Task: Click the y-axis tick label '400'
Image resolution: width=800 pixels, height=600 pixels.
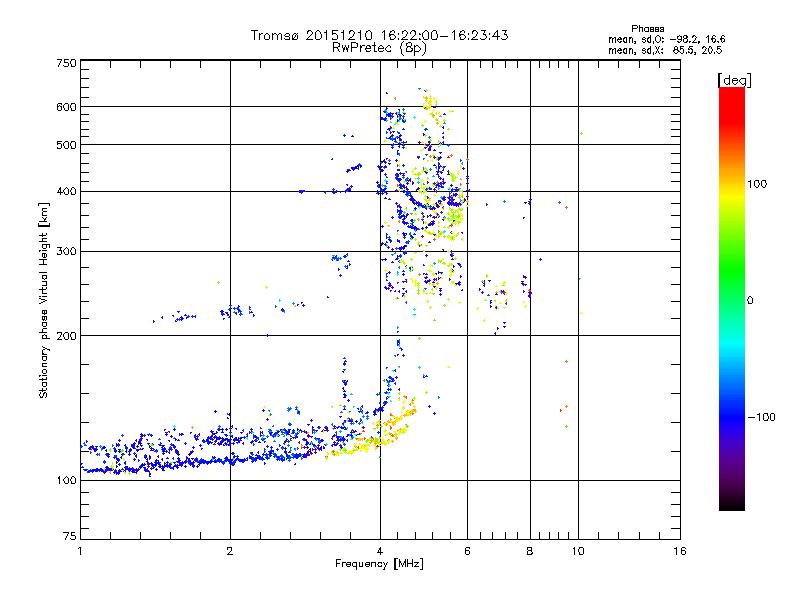Action: point(66,192)
